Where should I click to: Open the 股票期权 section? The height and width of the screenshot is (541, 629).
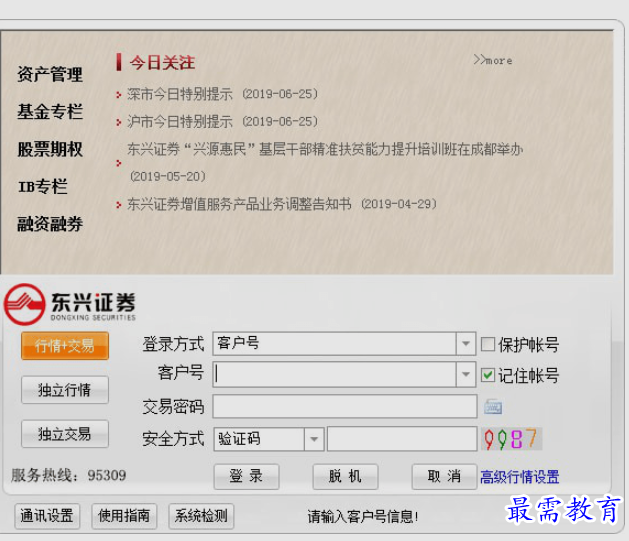click(50, 149)
